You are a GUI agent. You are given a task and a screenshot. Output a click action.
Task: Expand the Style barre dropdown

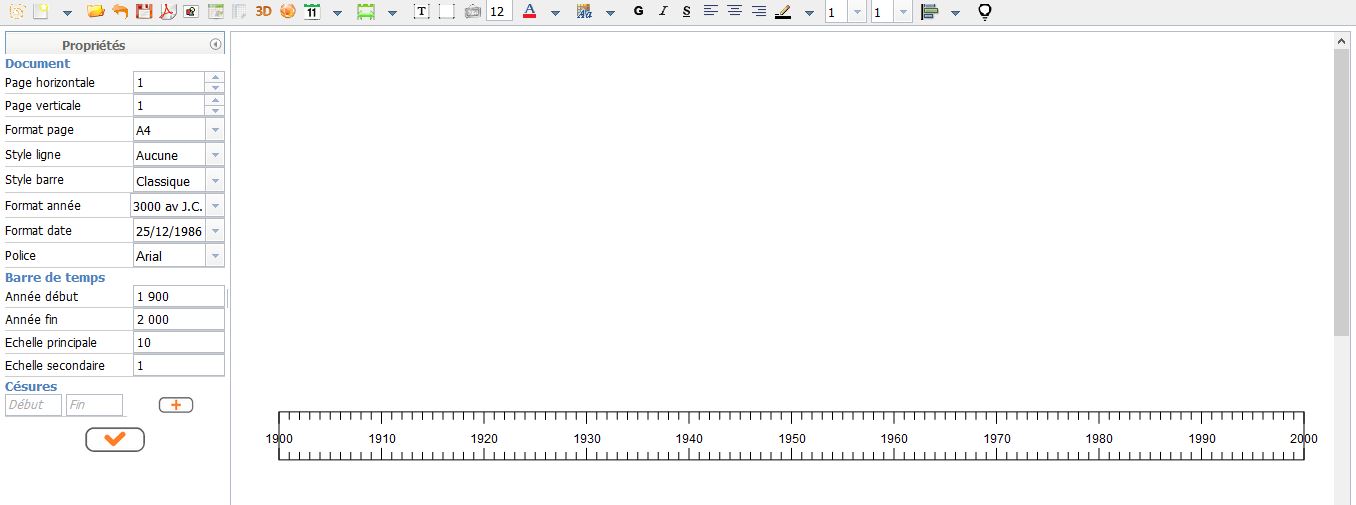tap(215, 181)
